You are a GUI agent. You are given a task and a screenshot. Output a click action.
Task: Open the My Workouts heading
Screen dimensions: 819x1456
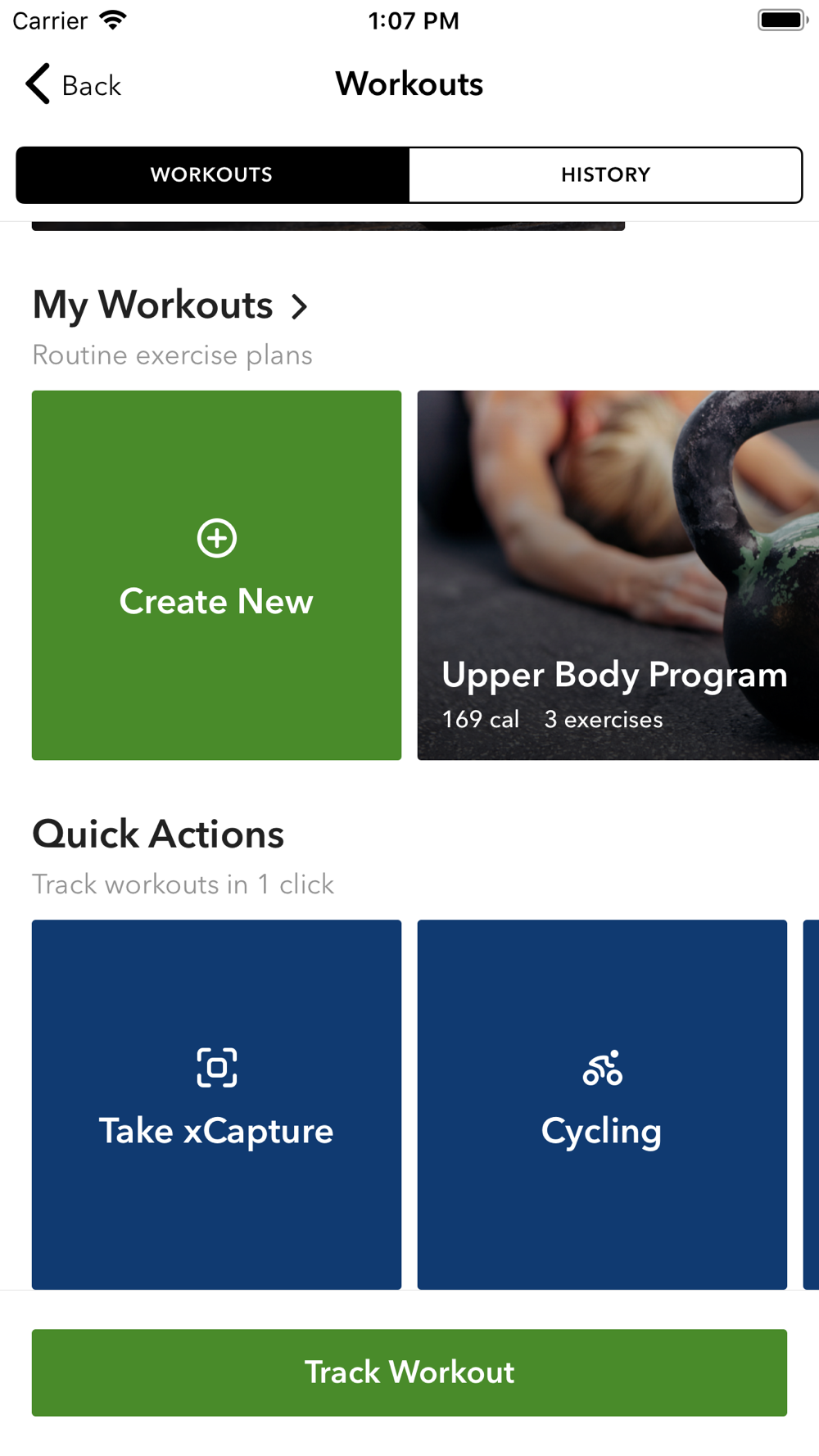(152, 305)
